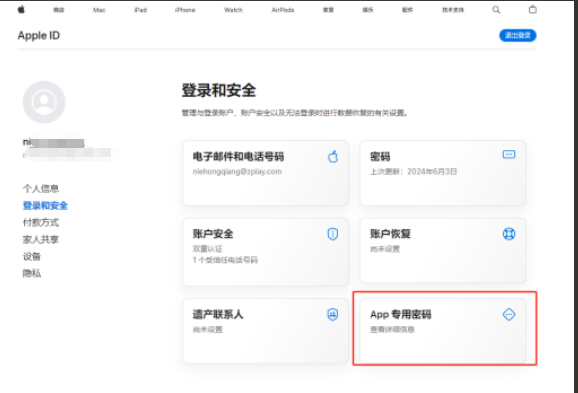The height and width of the screenshot is (393, 578).
Task: Click the niehongqiang@zplay.com email text
Action: [237, 172]
